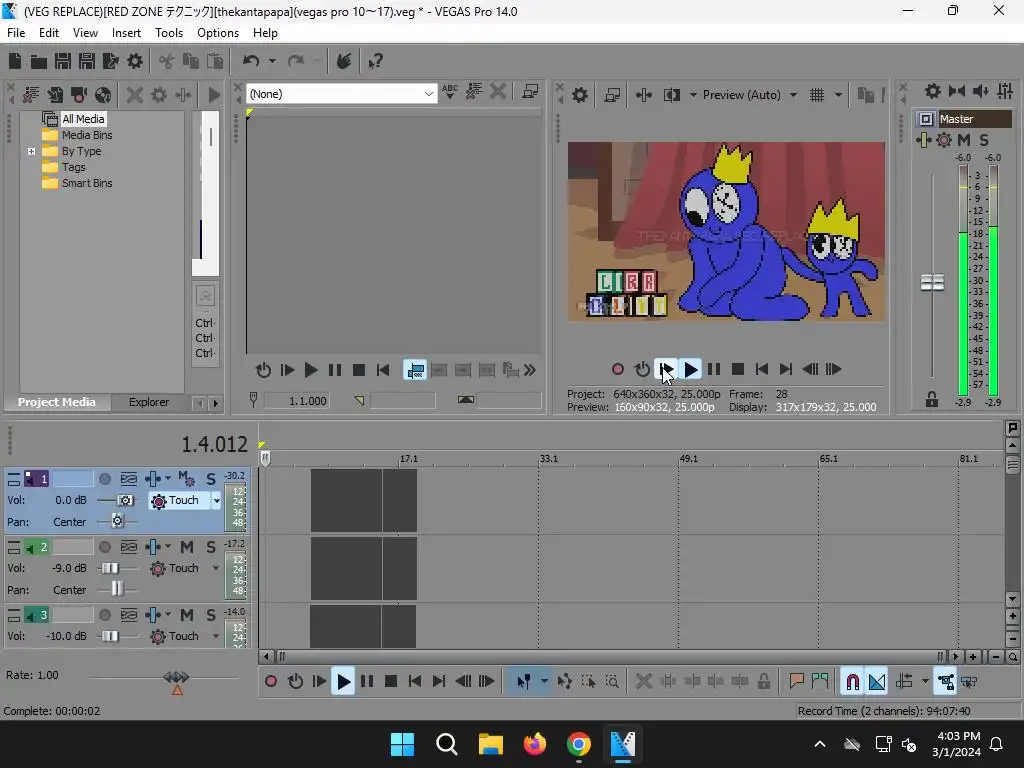Open track 2 Touch automation dropdown arrow
The width and height of the screenshot is (1024, 768).
point(216,568)
